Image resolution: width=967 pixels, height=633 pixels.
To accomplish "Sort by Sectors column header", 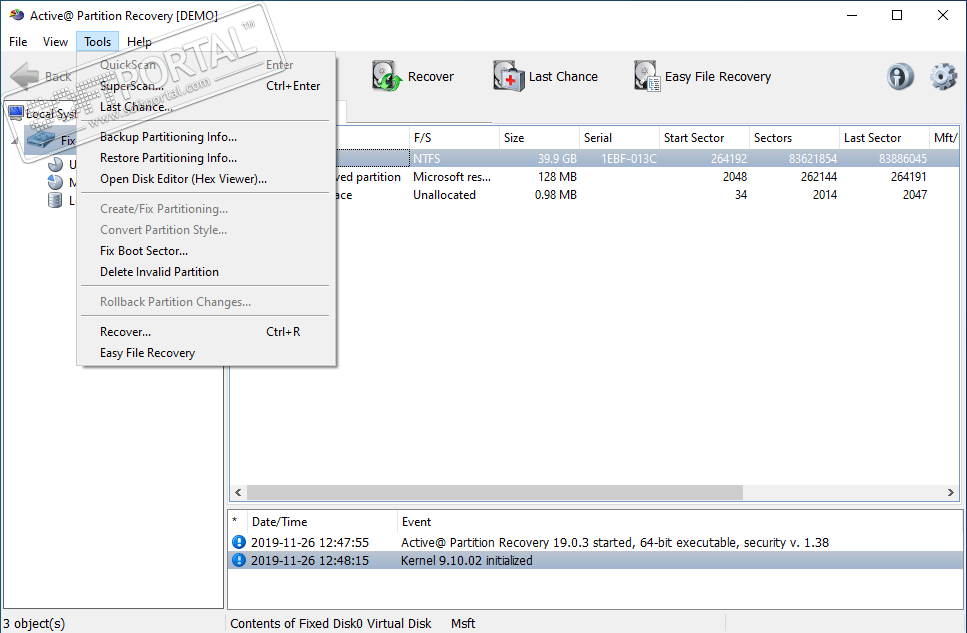I will pyautogui.click(x=794, y=138).
